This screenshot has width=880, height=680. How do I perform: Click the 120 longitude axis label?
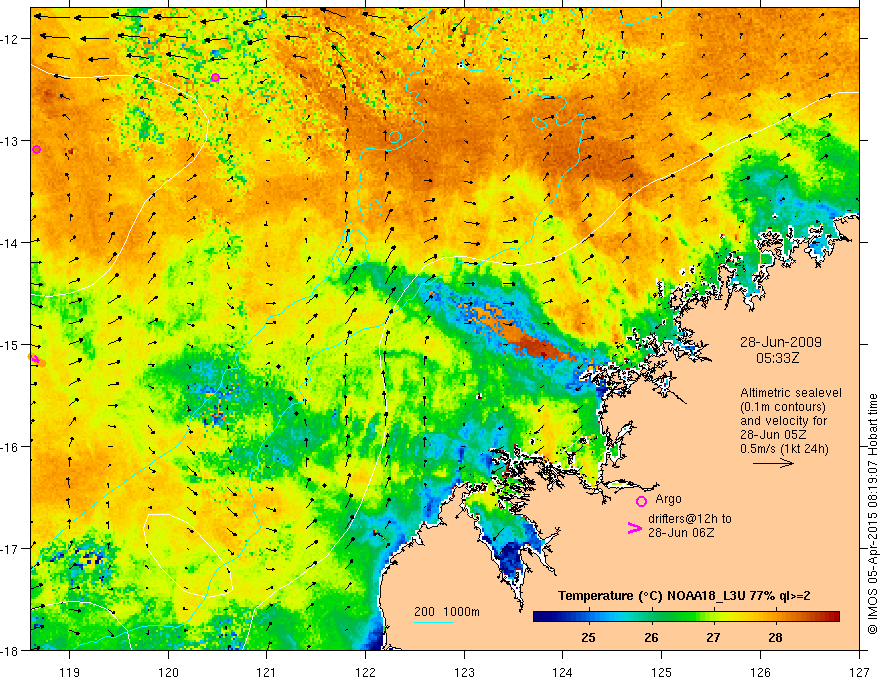point(168,672)
